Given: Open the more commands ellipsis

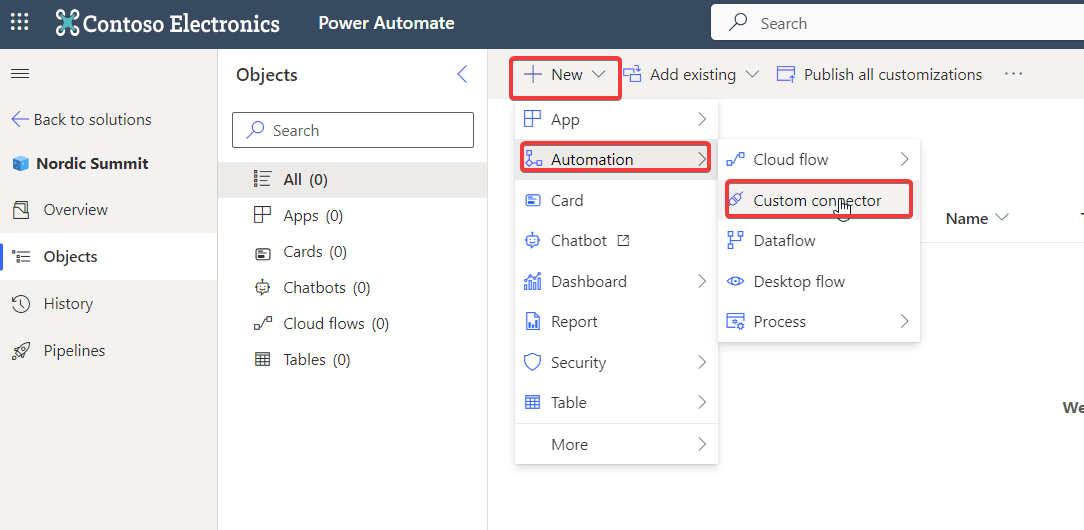Looking at the screenshot, I should point(1014,75).
